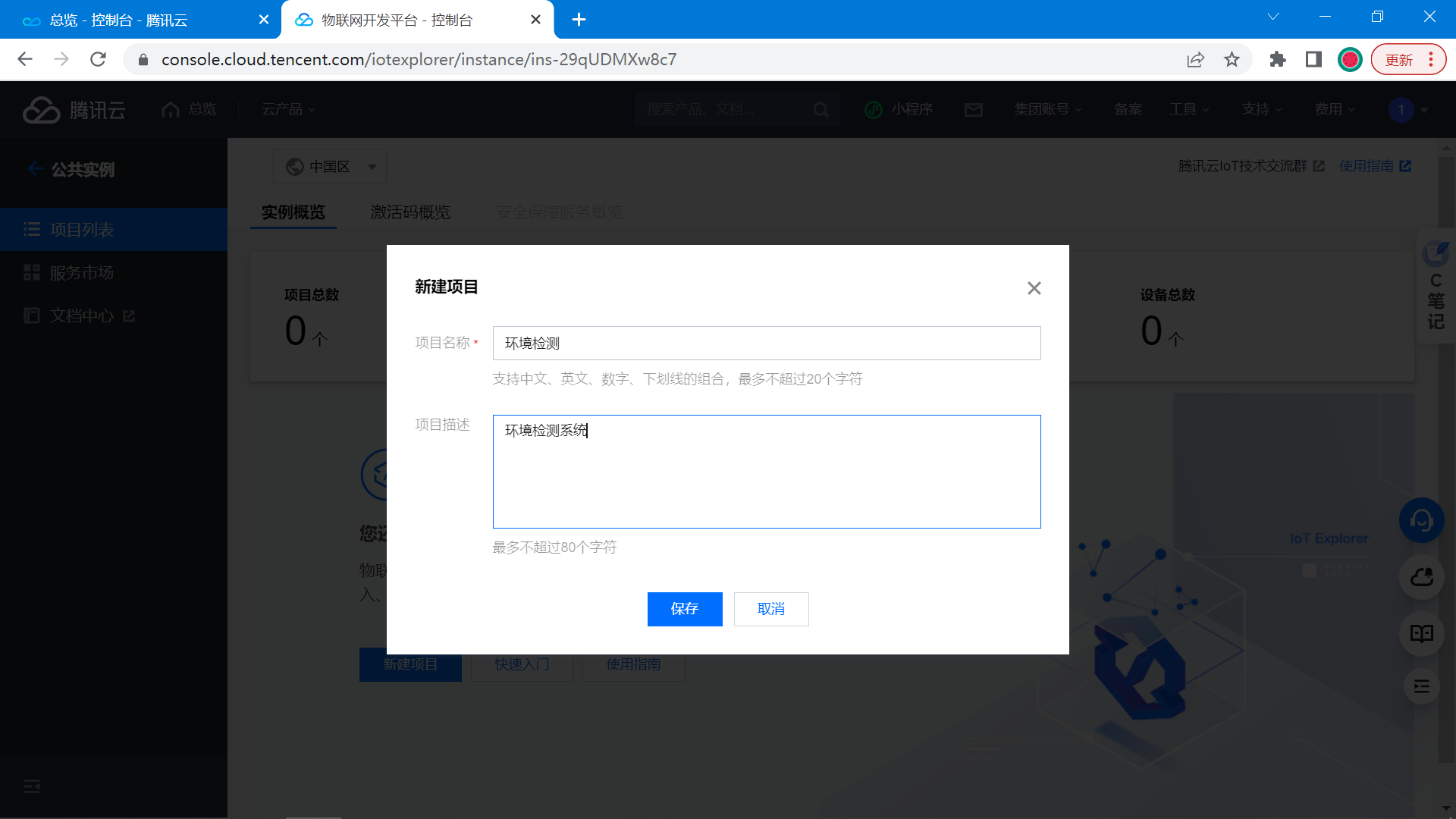The width and height of the screenshot is (1456, 819).
Task: Click the customer service headset icon
Action: [1421, 520]
